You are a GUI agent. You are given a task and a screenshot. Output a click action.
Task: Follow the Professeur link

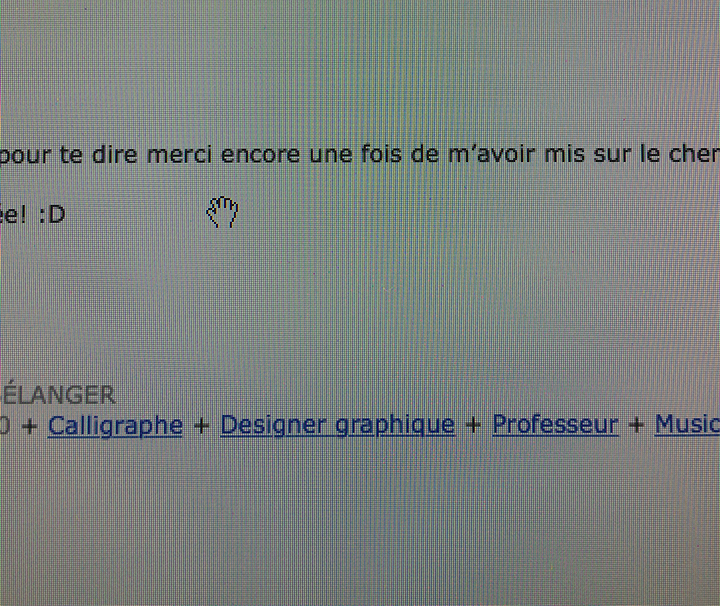coord(555,424)
